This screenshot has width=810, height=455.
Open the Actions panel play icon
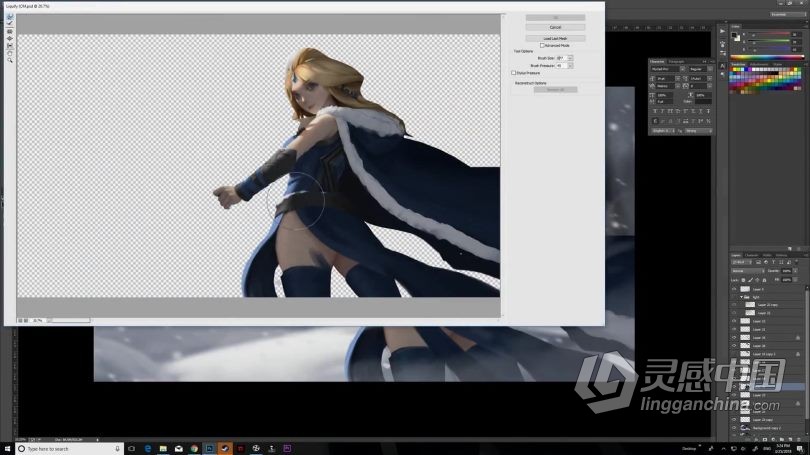click(722, 31)
